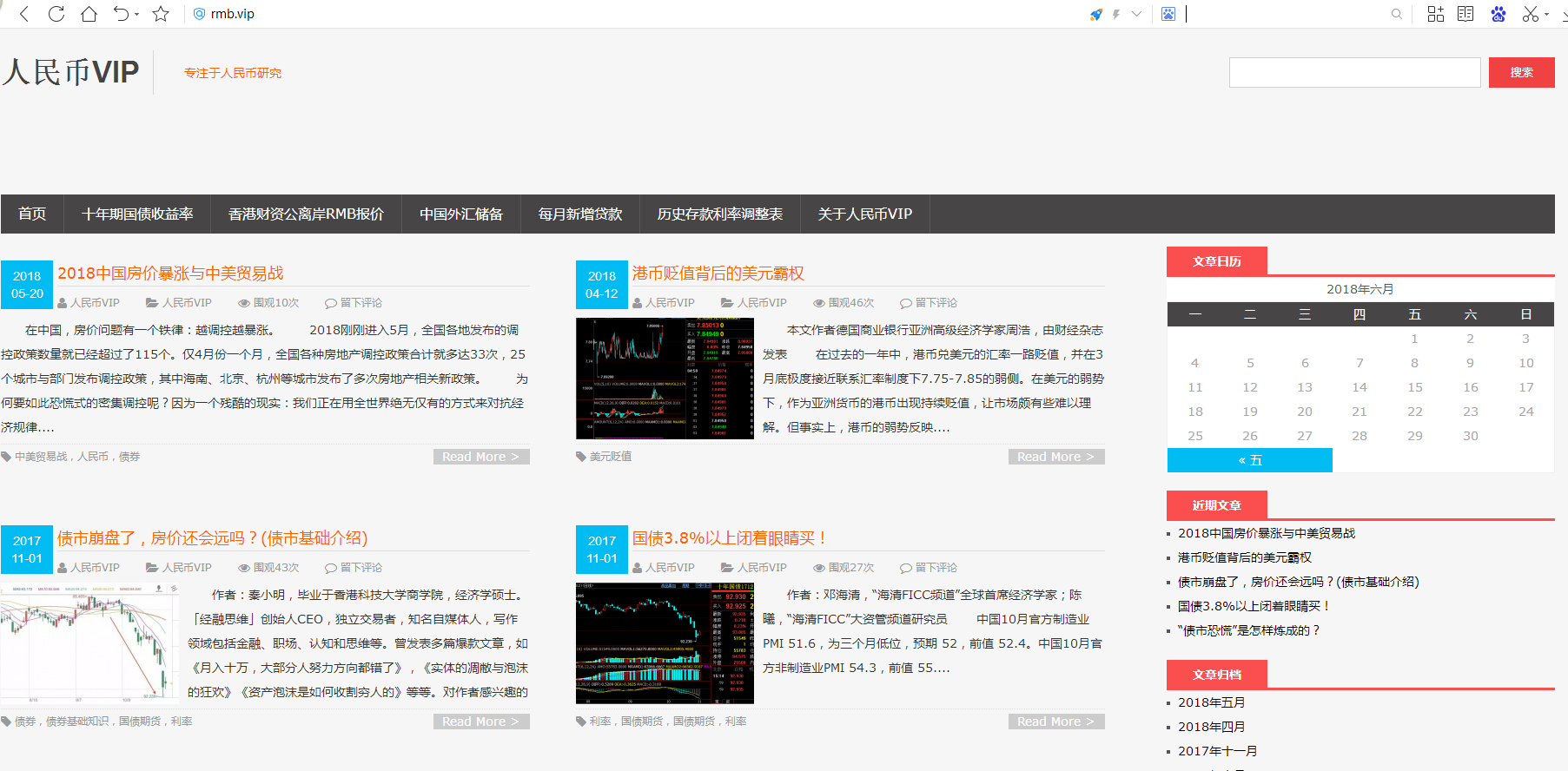The height and width of the screenshot is (771, 1568).
Task: Click Read More under the 房价暴涨 article
Action: coord(481,457)
